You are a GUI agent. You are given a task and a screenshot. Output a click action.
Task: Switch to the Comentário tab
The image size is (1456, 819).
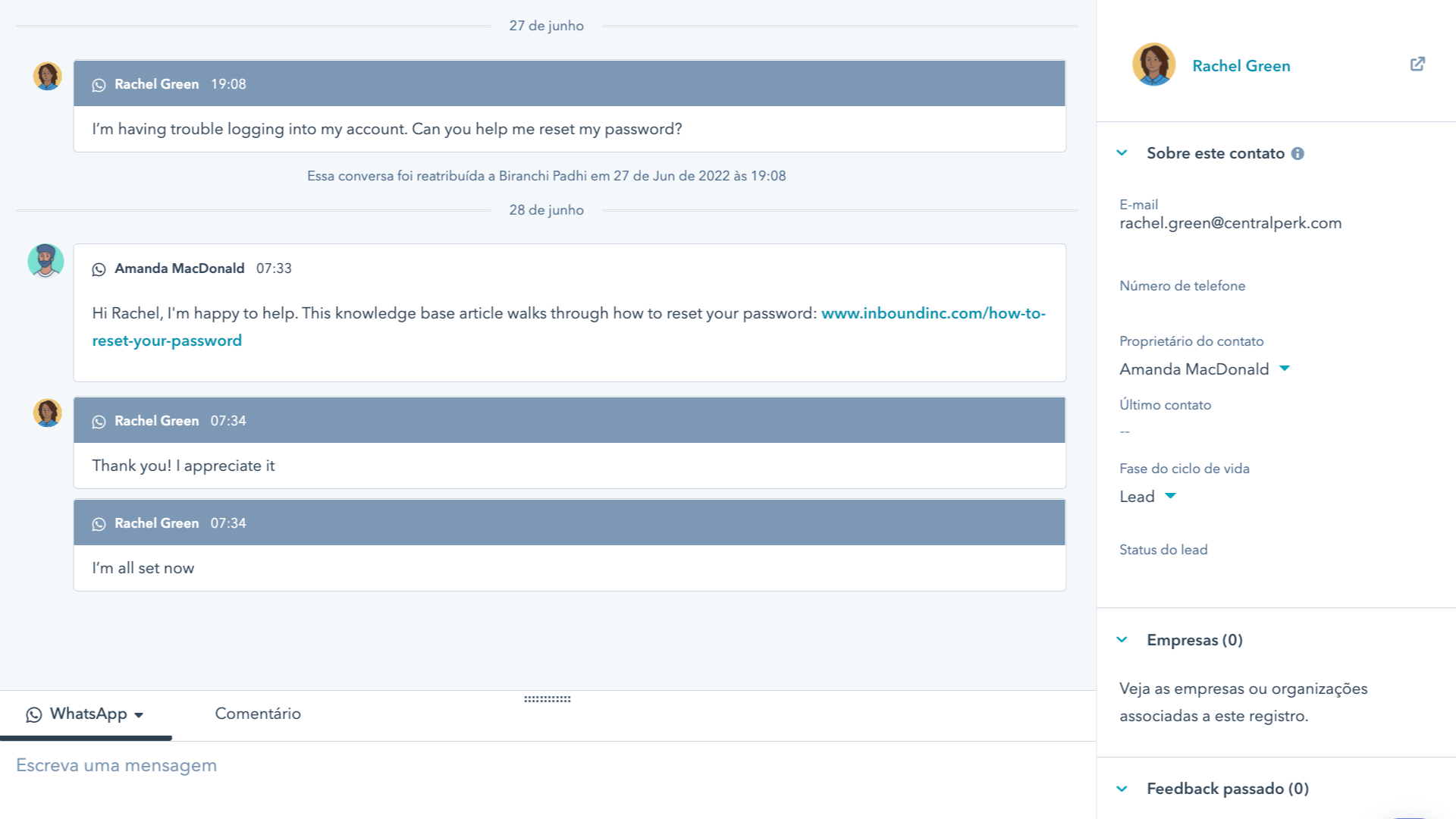(258, 714)
